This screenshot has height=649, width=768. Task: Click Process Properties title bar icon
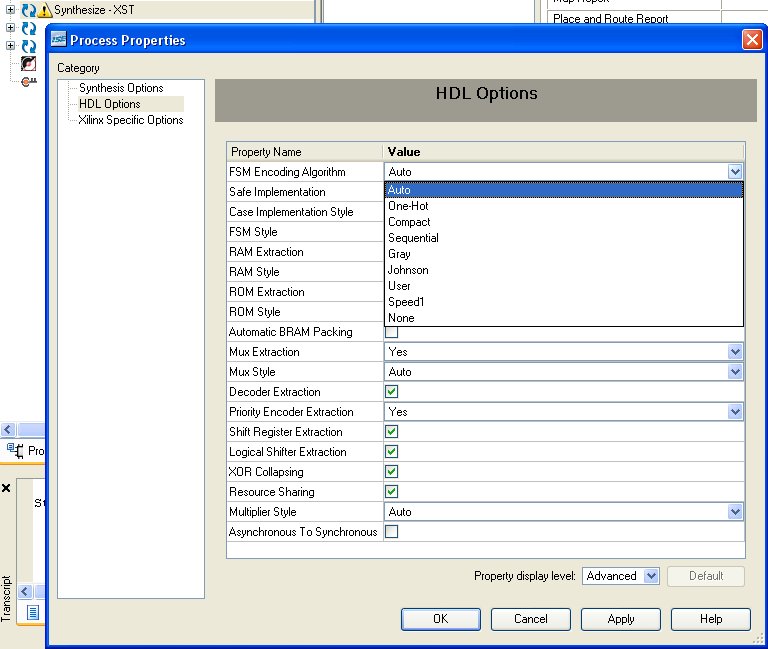59,39
